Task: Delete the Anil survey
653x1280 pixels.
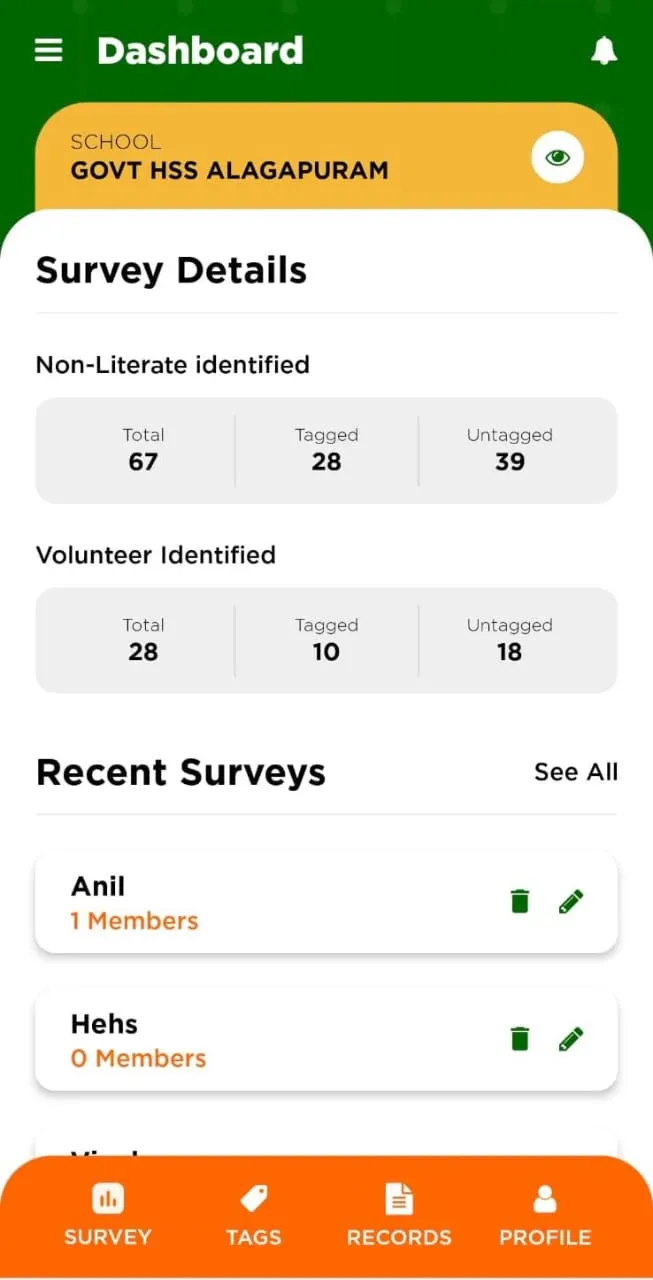Action: [519, 902]
